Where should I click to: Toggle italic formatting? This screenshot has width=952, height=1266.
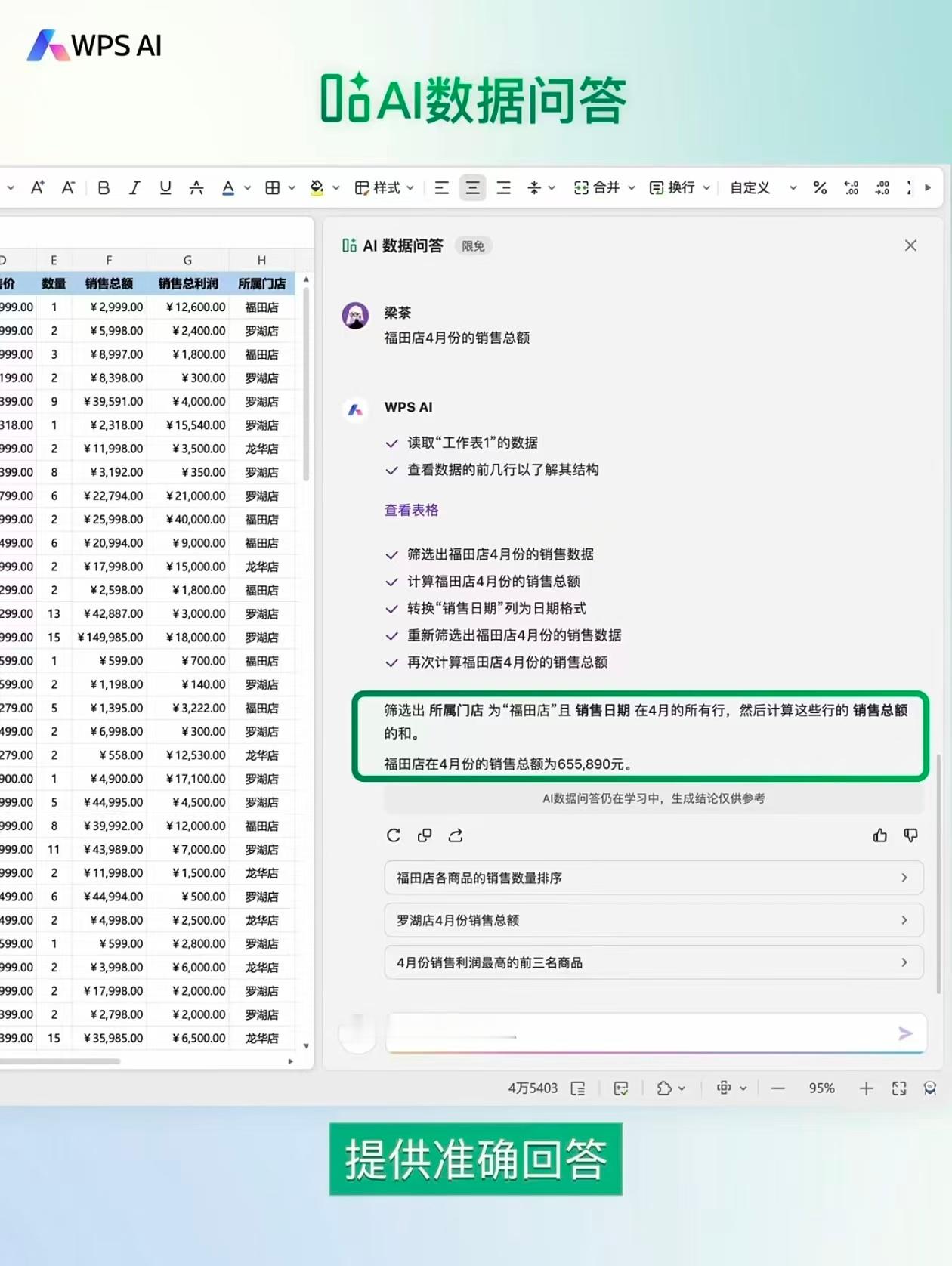tap(134, 187)
